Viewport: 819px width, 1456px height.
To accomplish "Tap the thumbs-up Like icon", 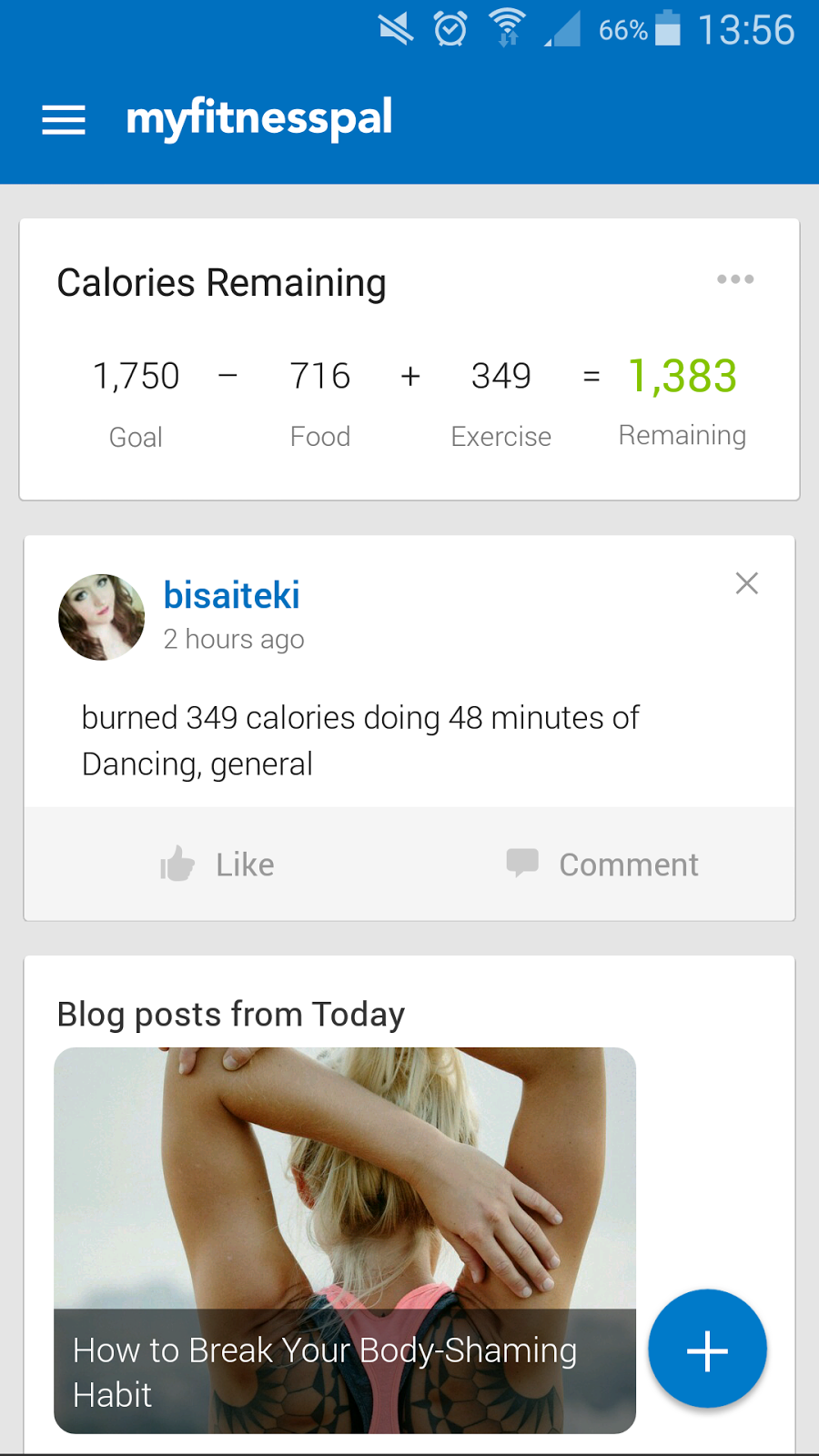I will (x=178, y=864).
